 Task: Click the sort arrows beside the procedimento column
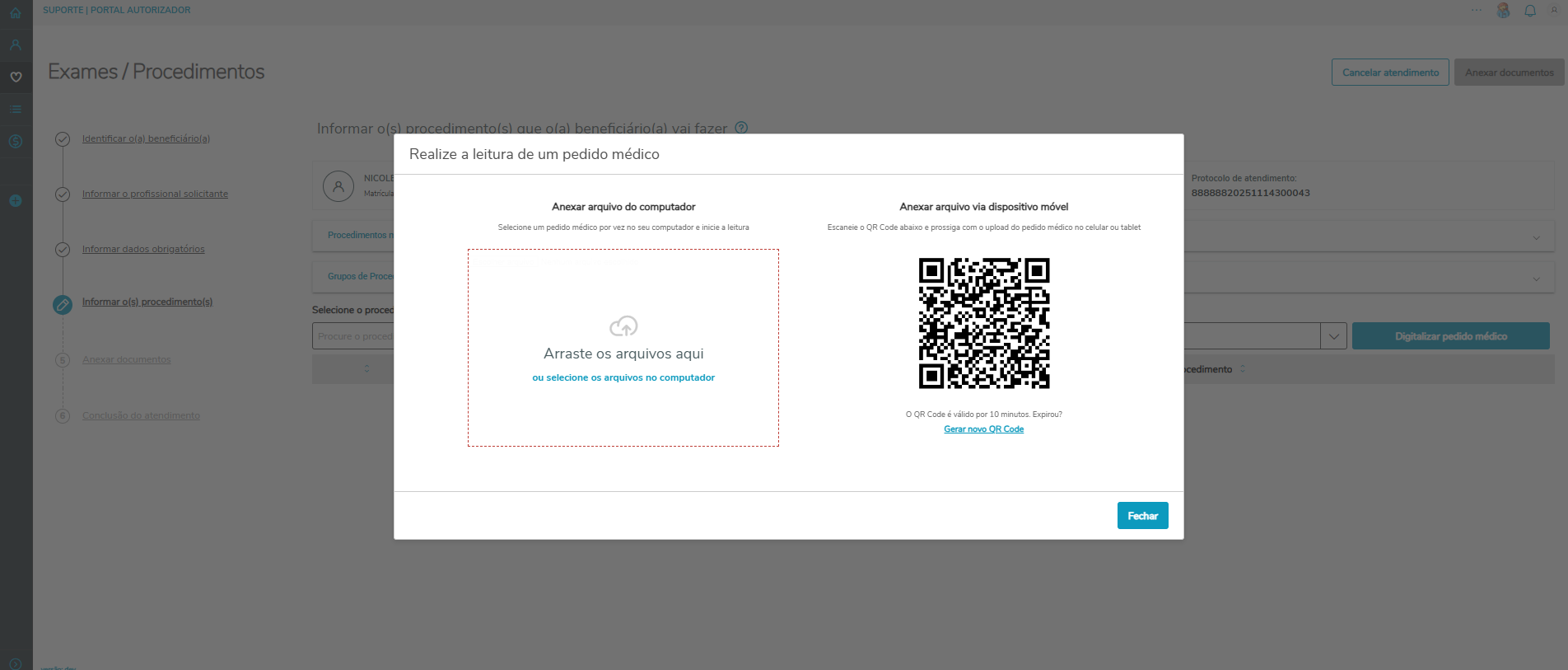[1243, 369]
